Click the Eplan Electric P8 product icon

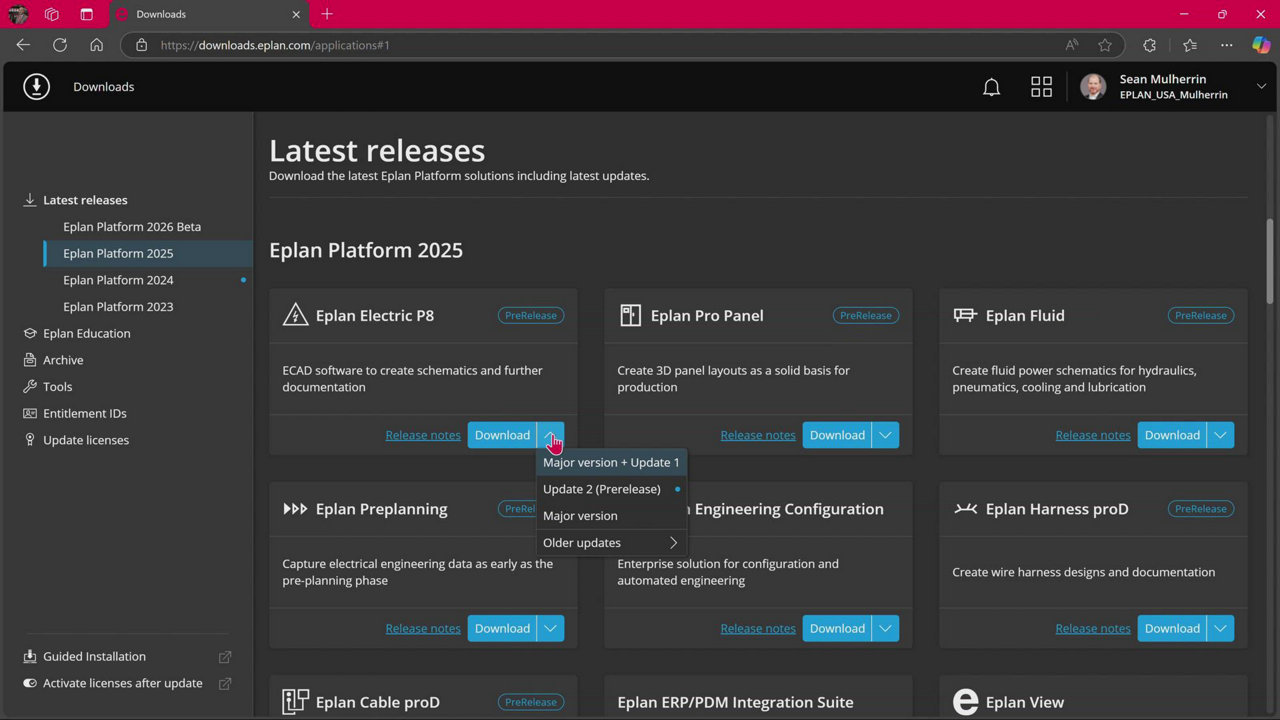[295, 316]
